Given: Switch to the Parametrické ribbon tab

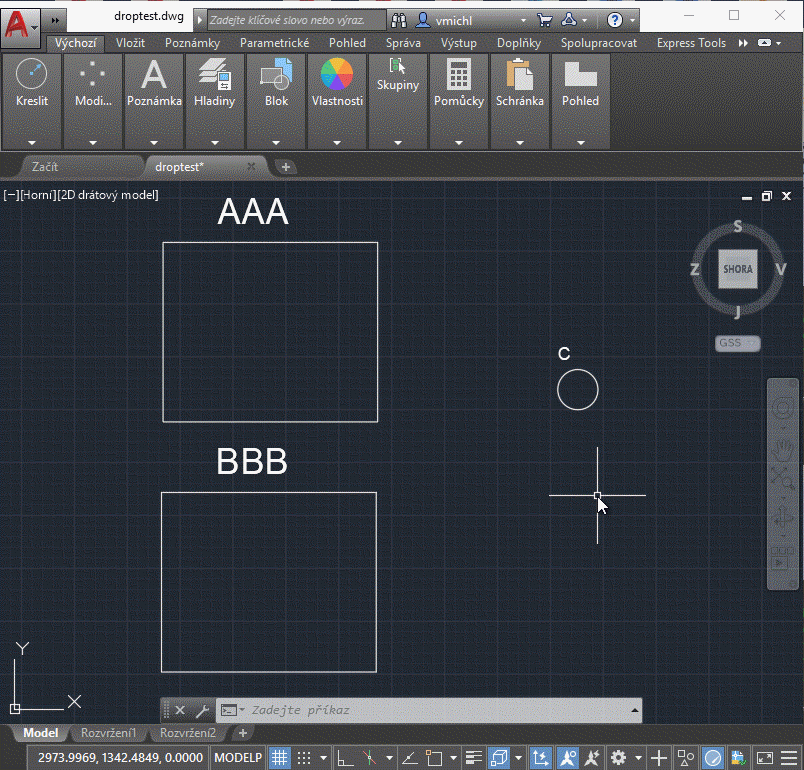Looking at the screenshot, I should pos(274,43).
